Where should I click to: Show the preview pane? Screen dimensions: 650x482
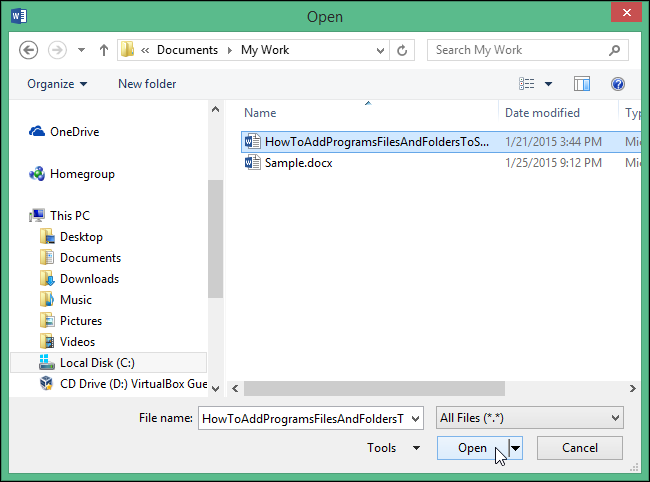pos(582,84)
